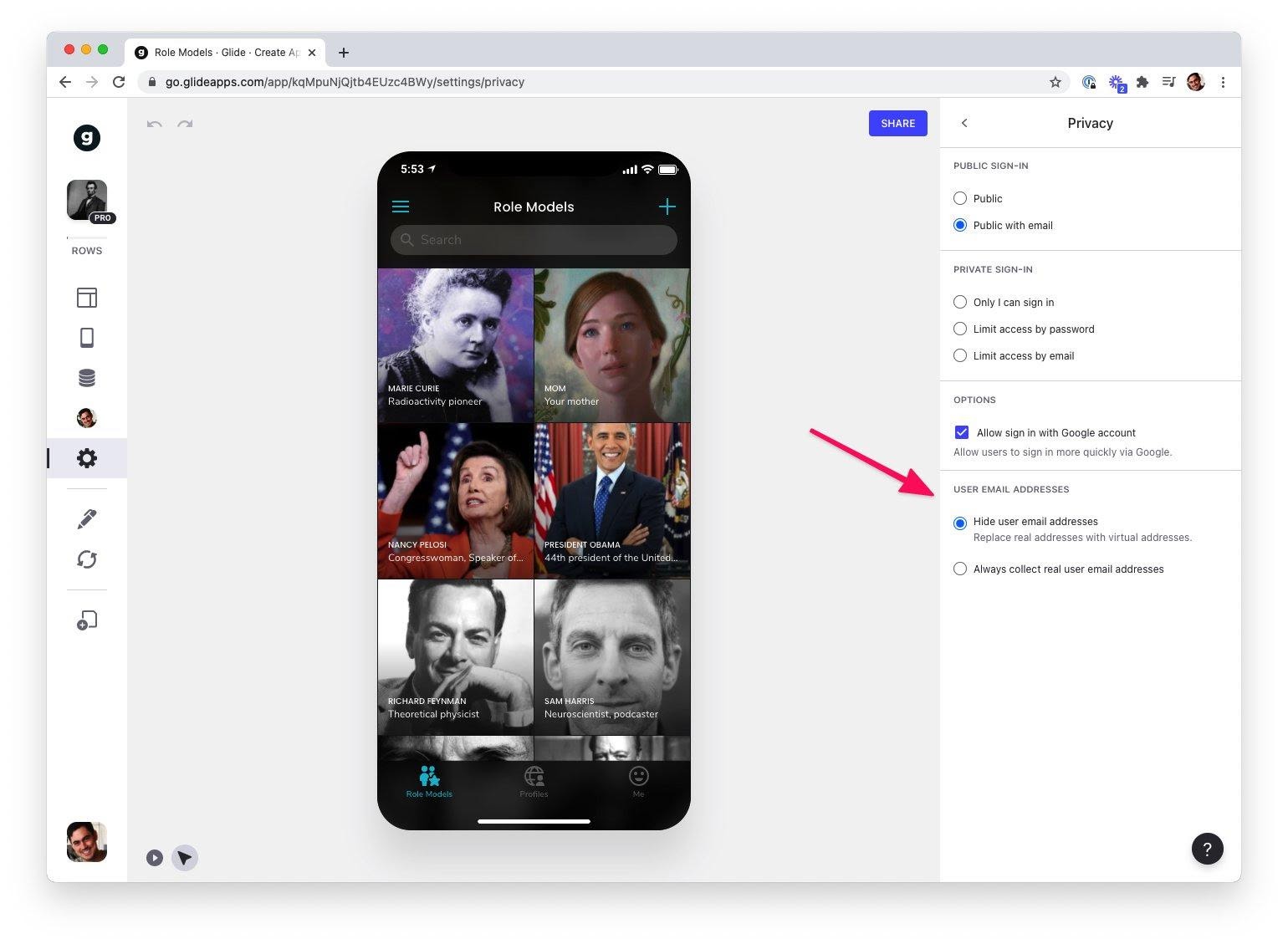Click the Search field in app preview

534,240
